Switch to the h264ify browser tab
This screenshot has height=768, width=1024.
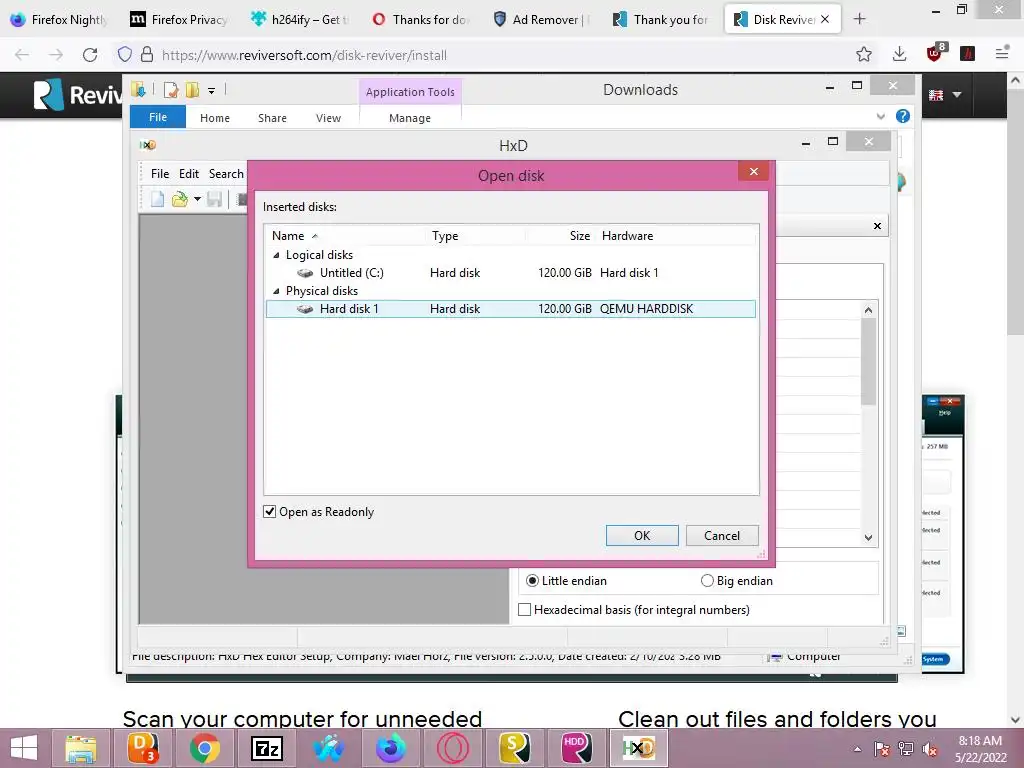pyautogui.click(x=301, y=19)
